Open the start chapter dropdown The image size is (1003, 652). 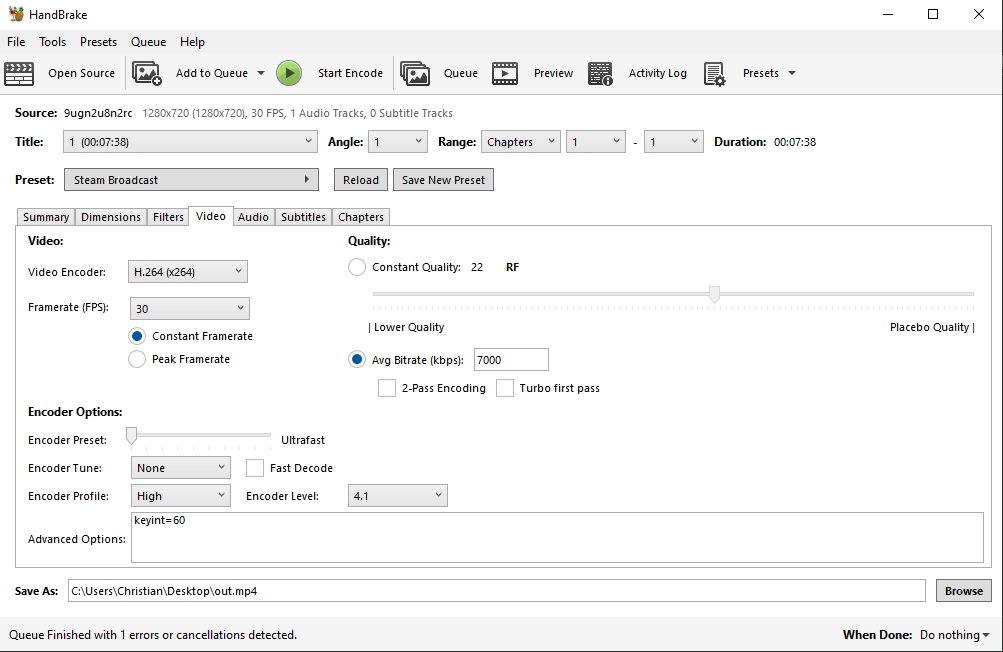coord(596,141)
